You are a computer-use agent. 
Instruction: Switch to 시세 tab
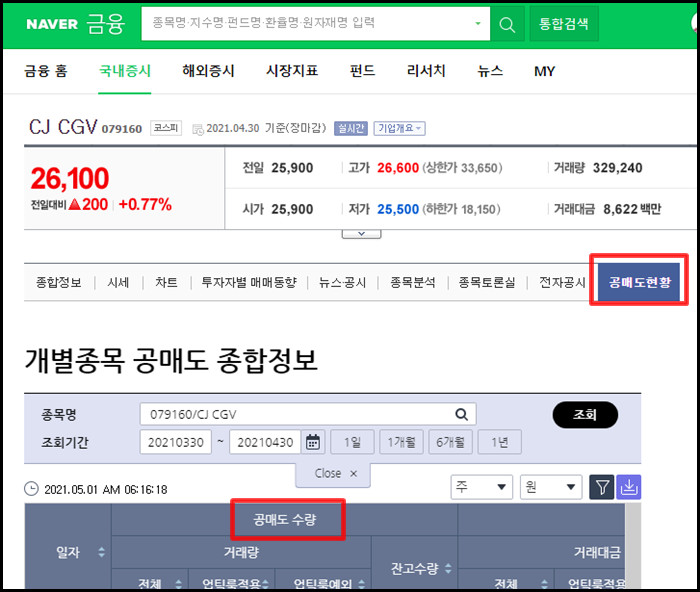(118, 282)
